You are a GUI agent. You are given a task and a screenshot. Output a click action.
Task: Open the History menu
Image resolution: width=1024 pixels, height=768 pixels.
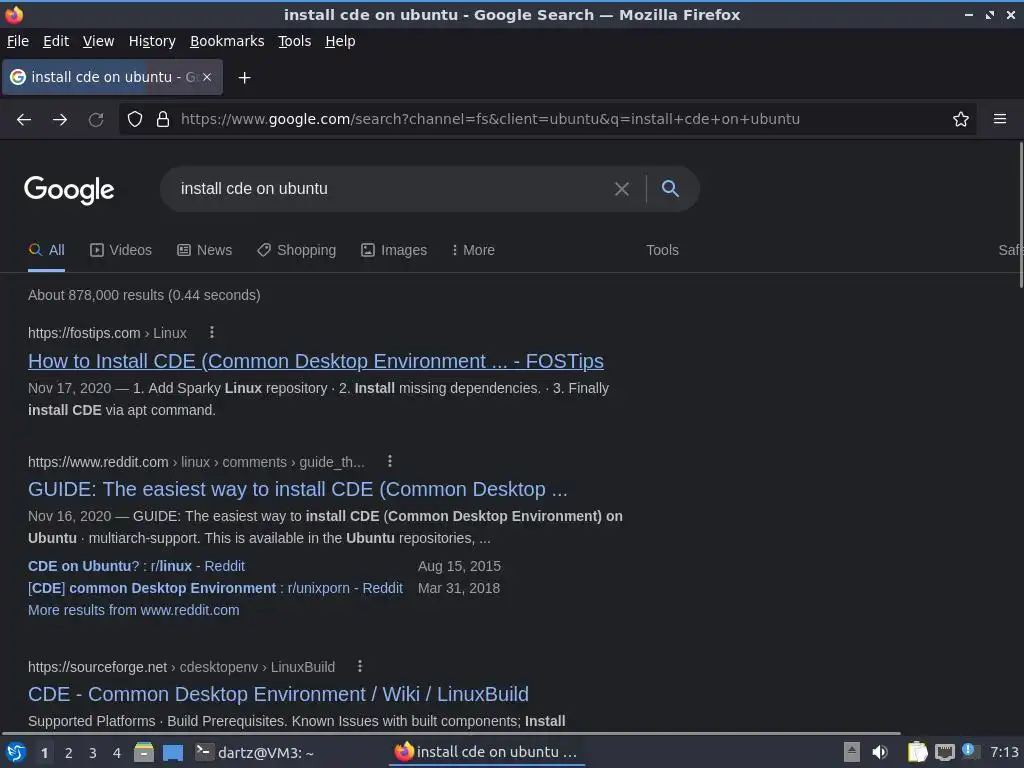[x=152, y=41]
